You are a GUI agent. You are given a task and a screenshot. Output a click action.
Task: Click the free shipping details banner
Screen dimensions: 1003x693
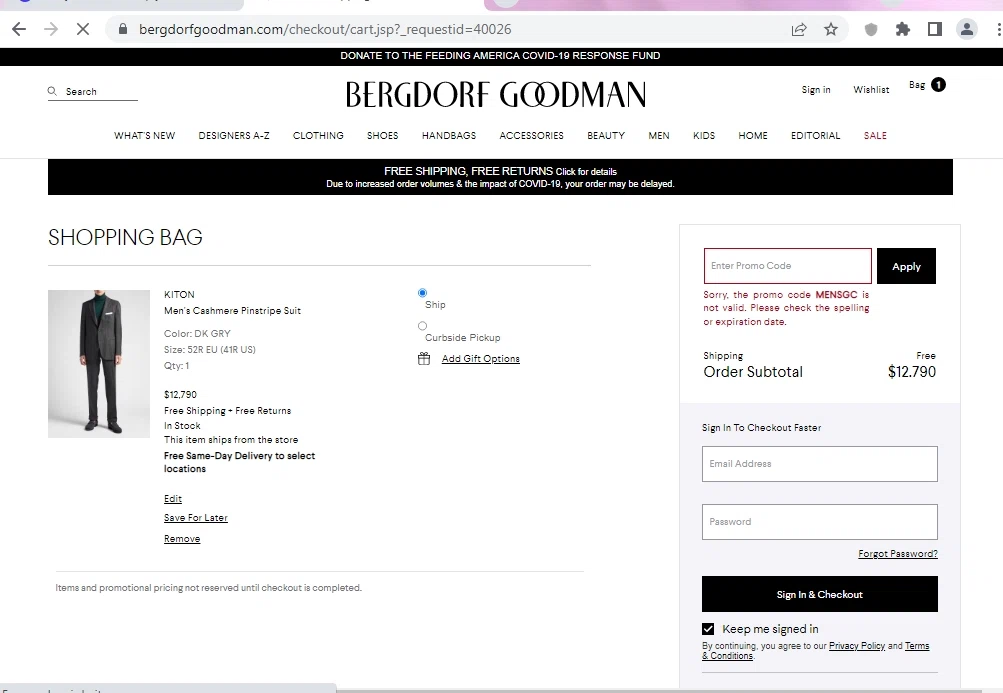tap(500, 177)
